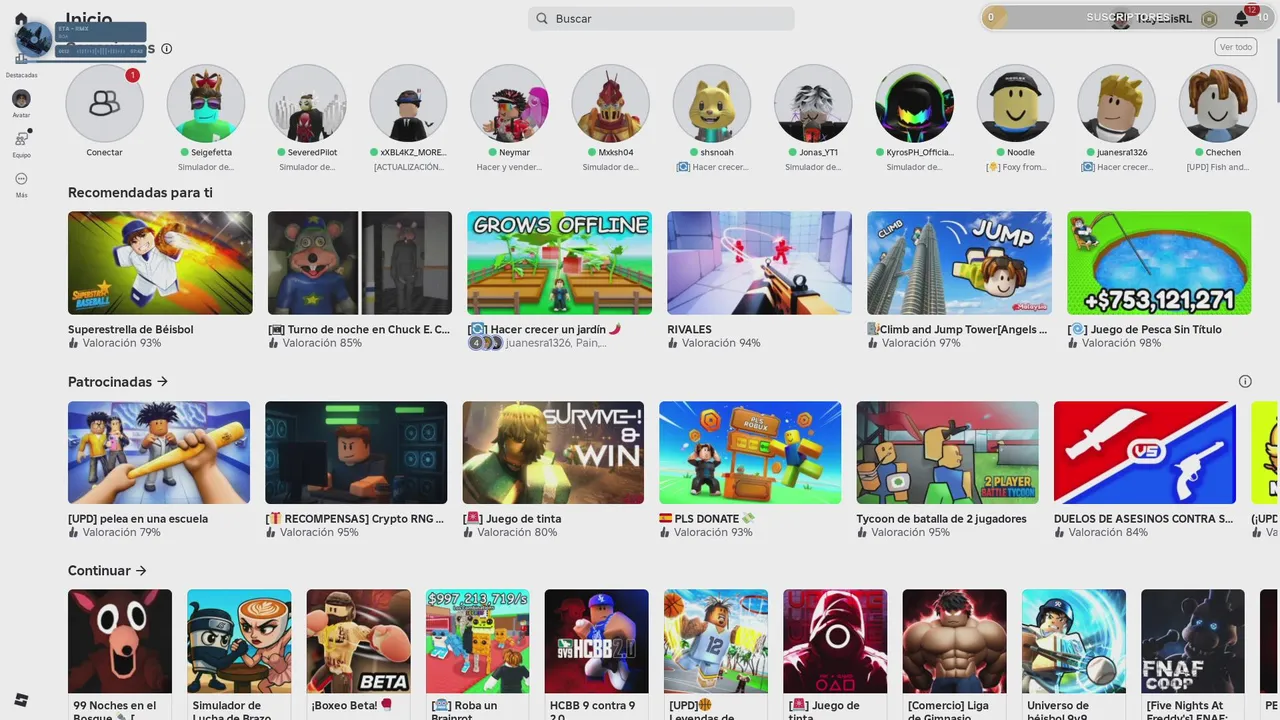Click the Roblox logo icon at sidebar bottom
This screenshot has width=1280, height=720.
click(21, 700)
